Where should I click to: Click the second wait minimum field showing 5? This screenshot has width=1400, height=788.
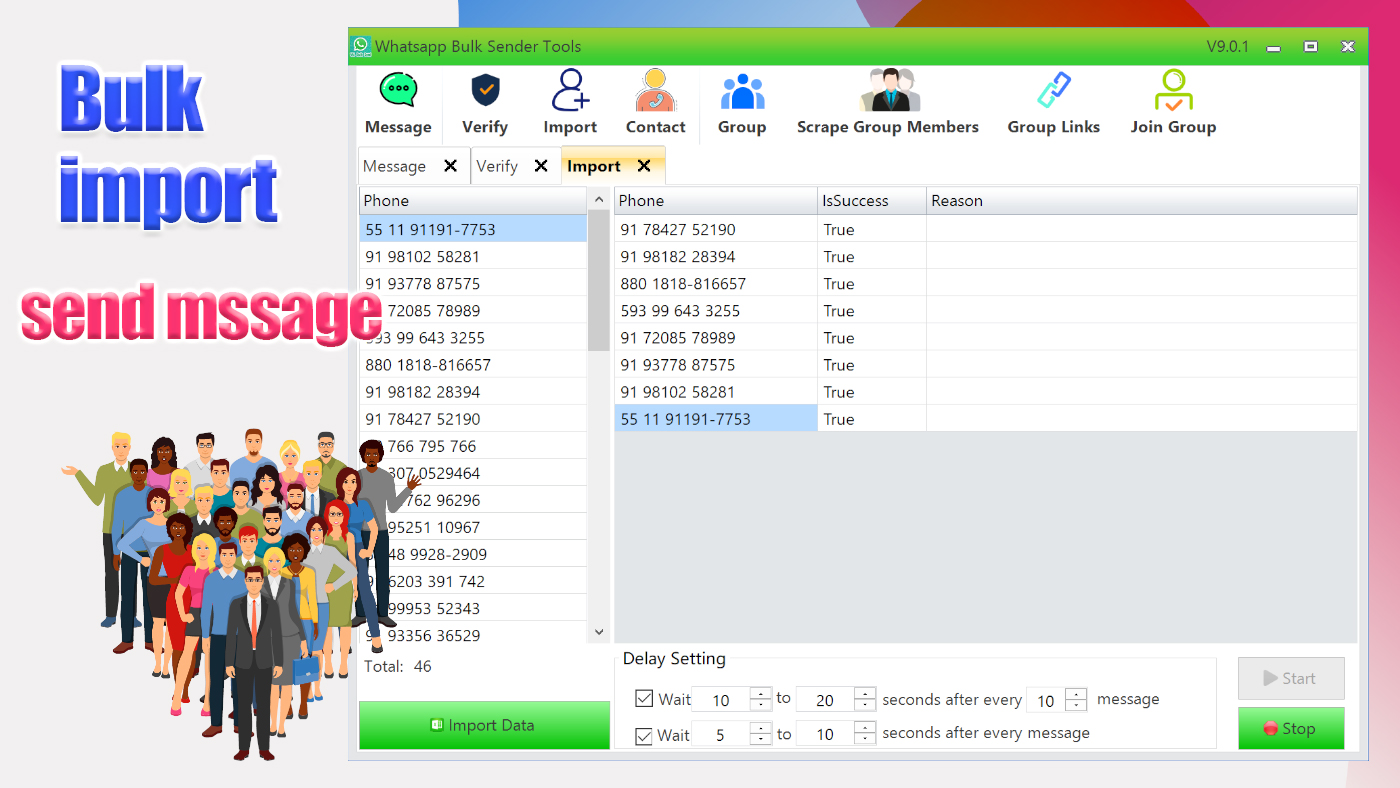click(x=721, y=735)
